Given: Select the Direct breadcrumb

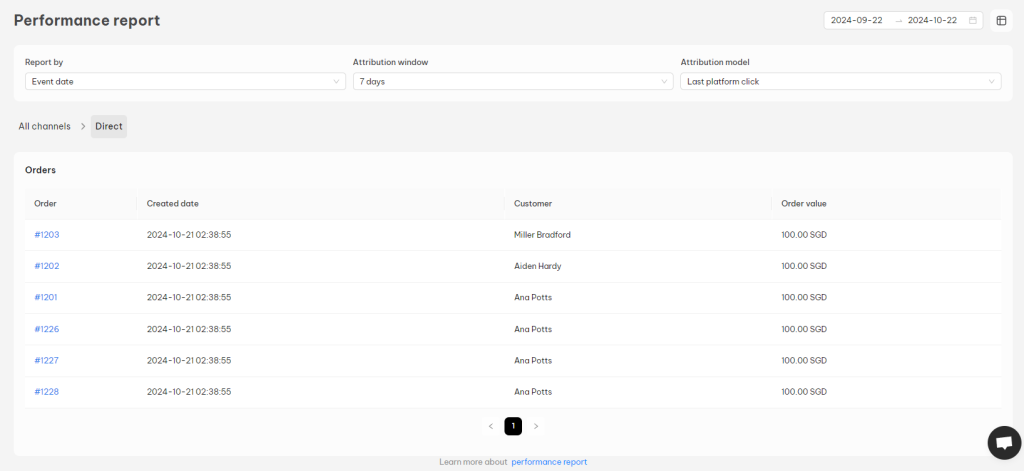Looking at the screenshot, I should (x=109, y=127).
